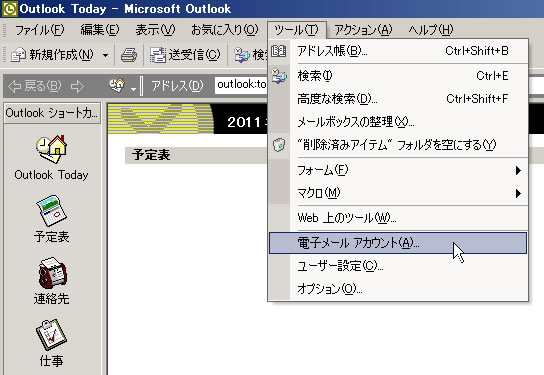544x375 pixels.
Task: Select アドレス帳(B)... menu entry
Action: pyautogui.click(x=398, y=51)
